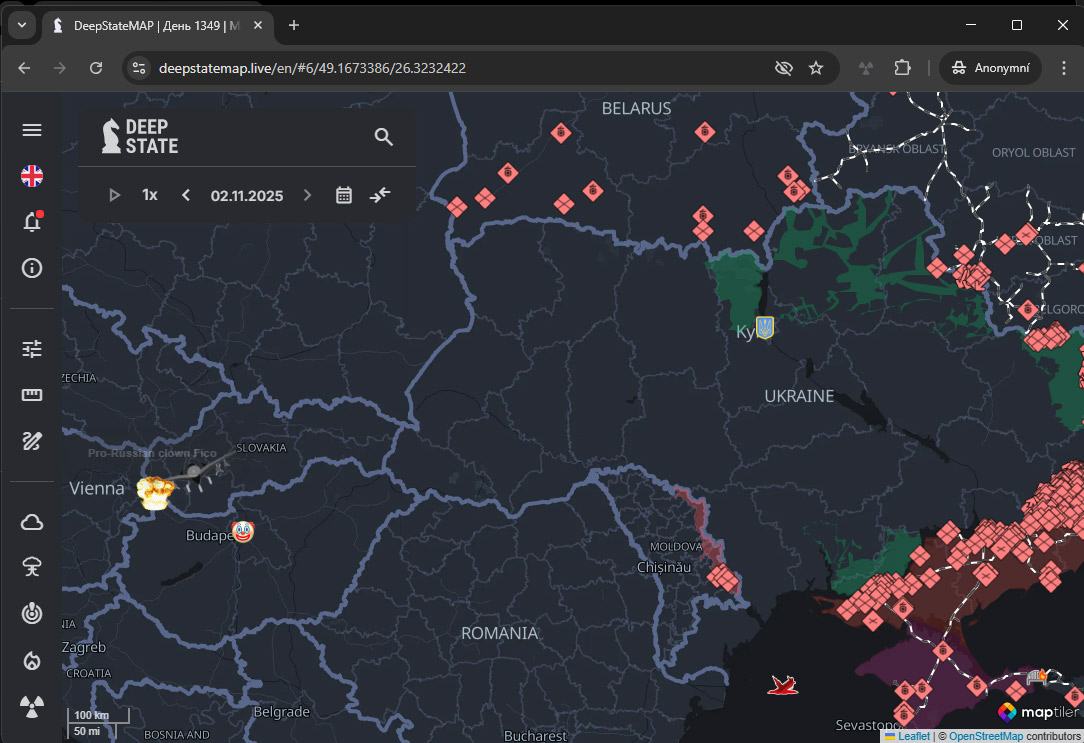Image resolution: width=1084 pixels, height=743 pixels.
Task: Open the hamburger menu in the sidebar
Action: 32,130
